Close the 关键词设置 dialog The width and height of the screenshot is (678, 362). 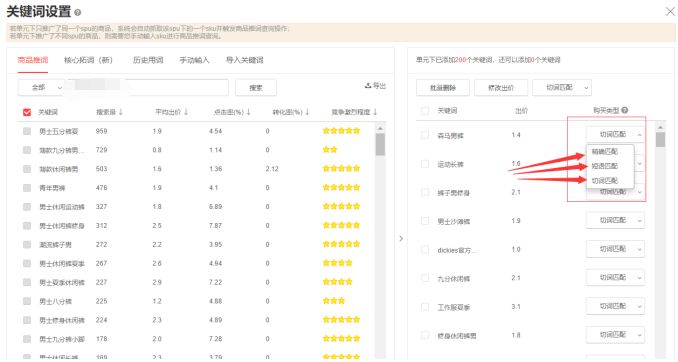[670, 12]
